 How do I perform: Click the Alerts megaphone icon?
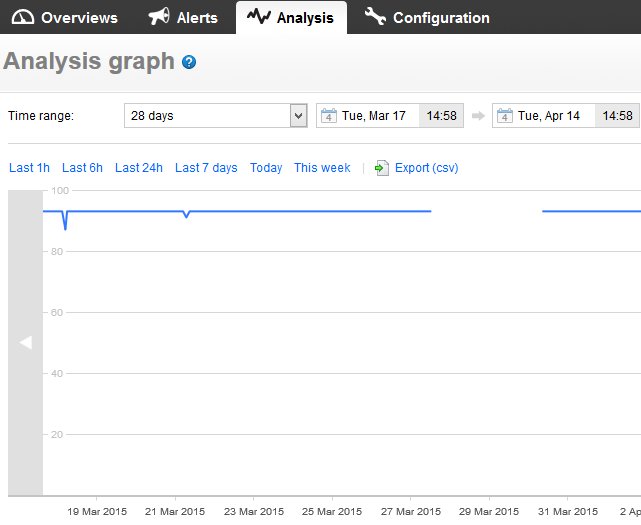(x=159, y=17)
